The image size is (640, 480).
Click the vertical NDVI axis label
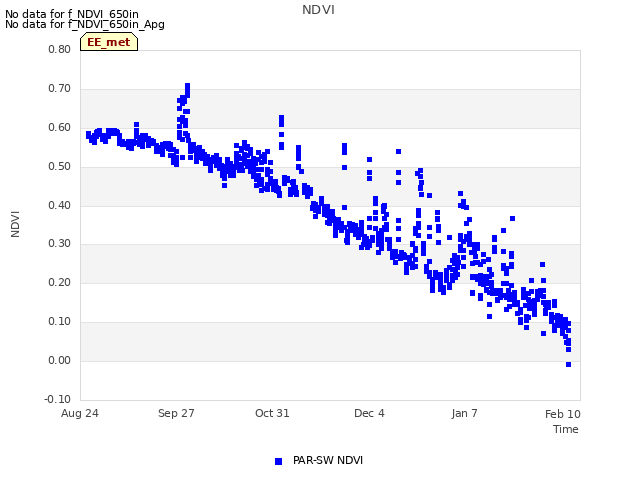(x=16, y=224)
